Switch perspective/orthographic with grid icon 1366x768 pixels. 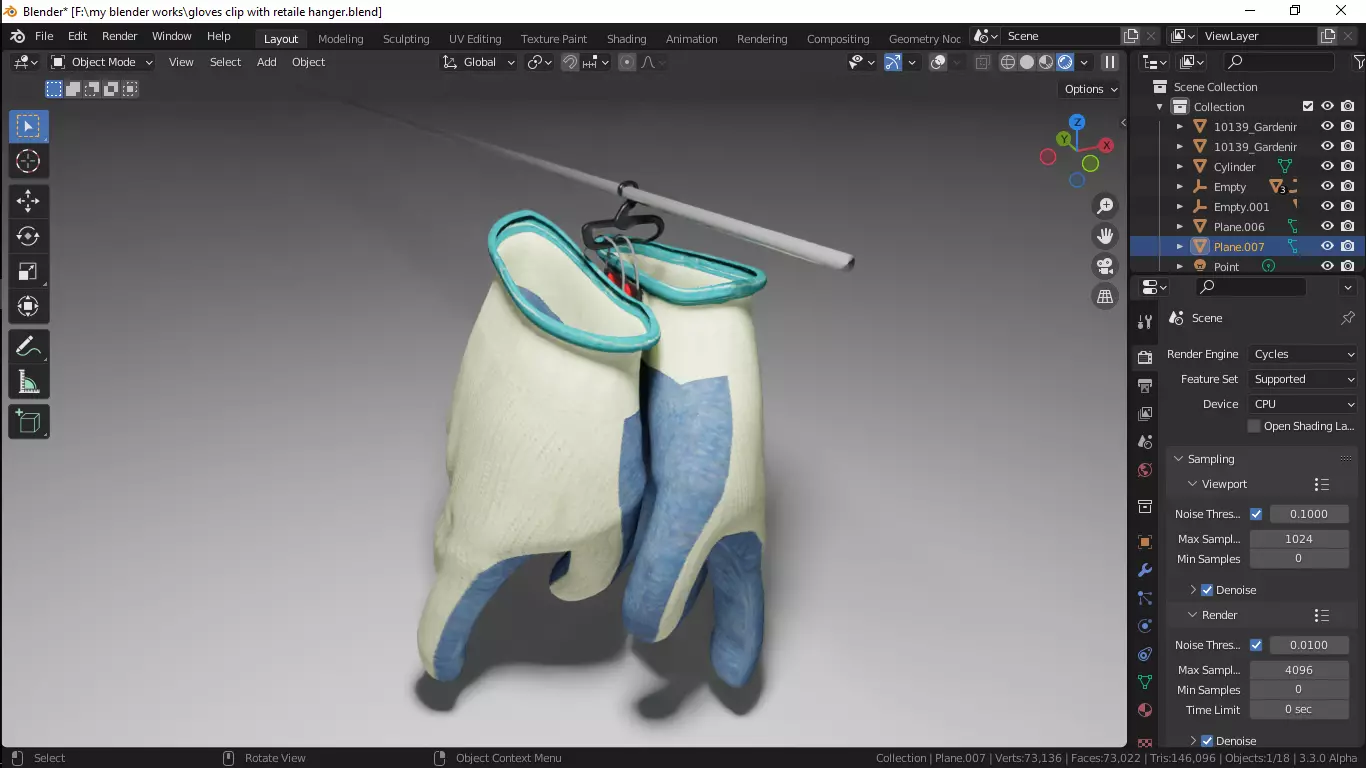point(1105,296)
